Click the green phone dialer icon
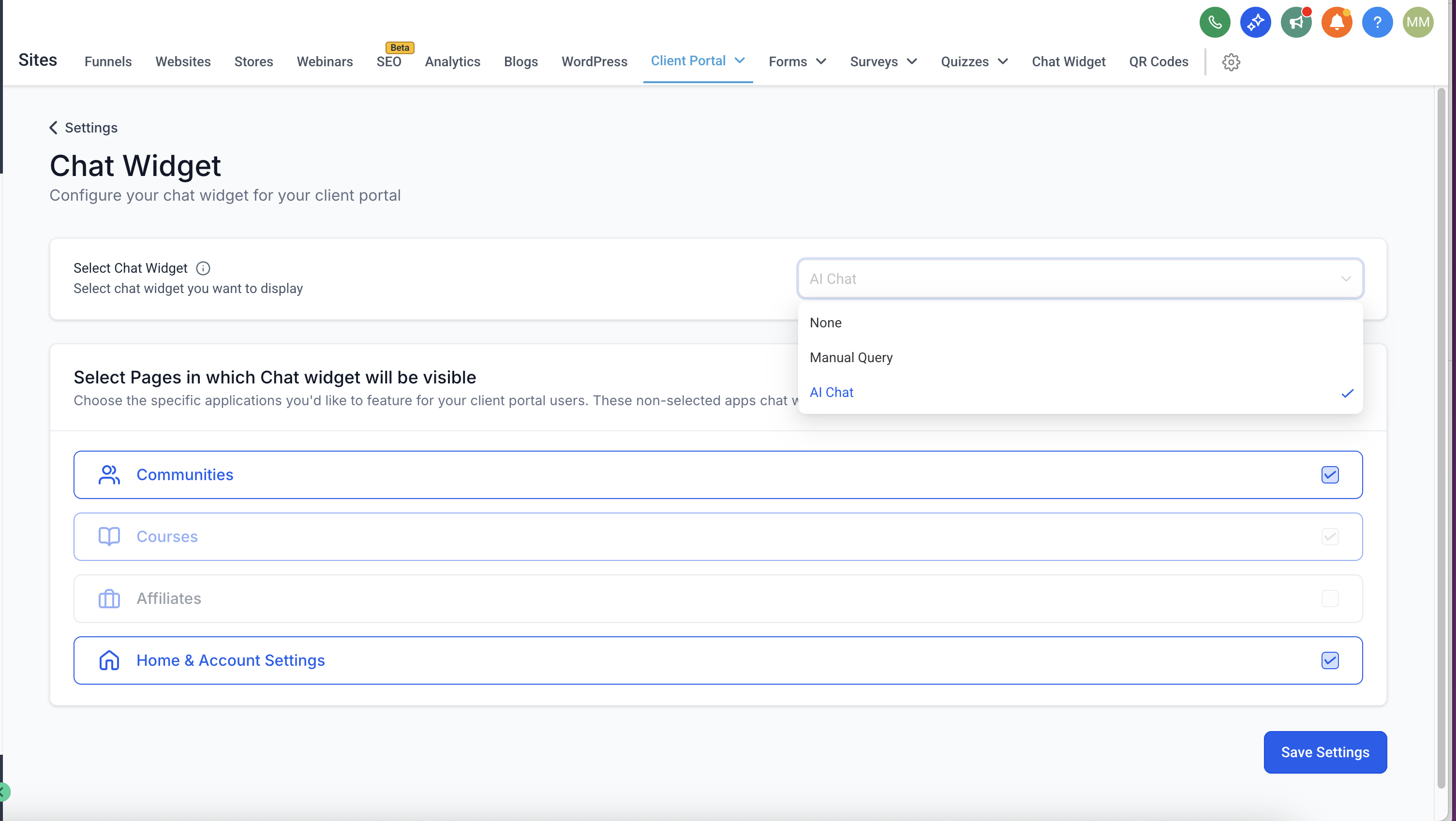This screenshot has width=1456, height=821. pyautogui.click(x=1215, y=23)
